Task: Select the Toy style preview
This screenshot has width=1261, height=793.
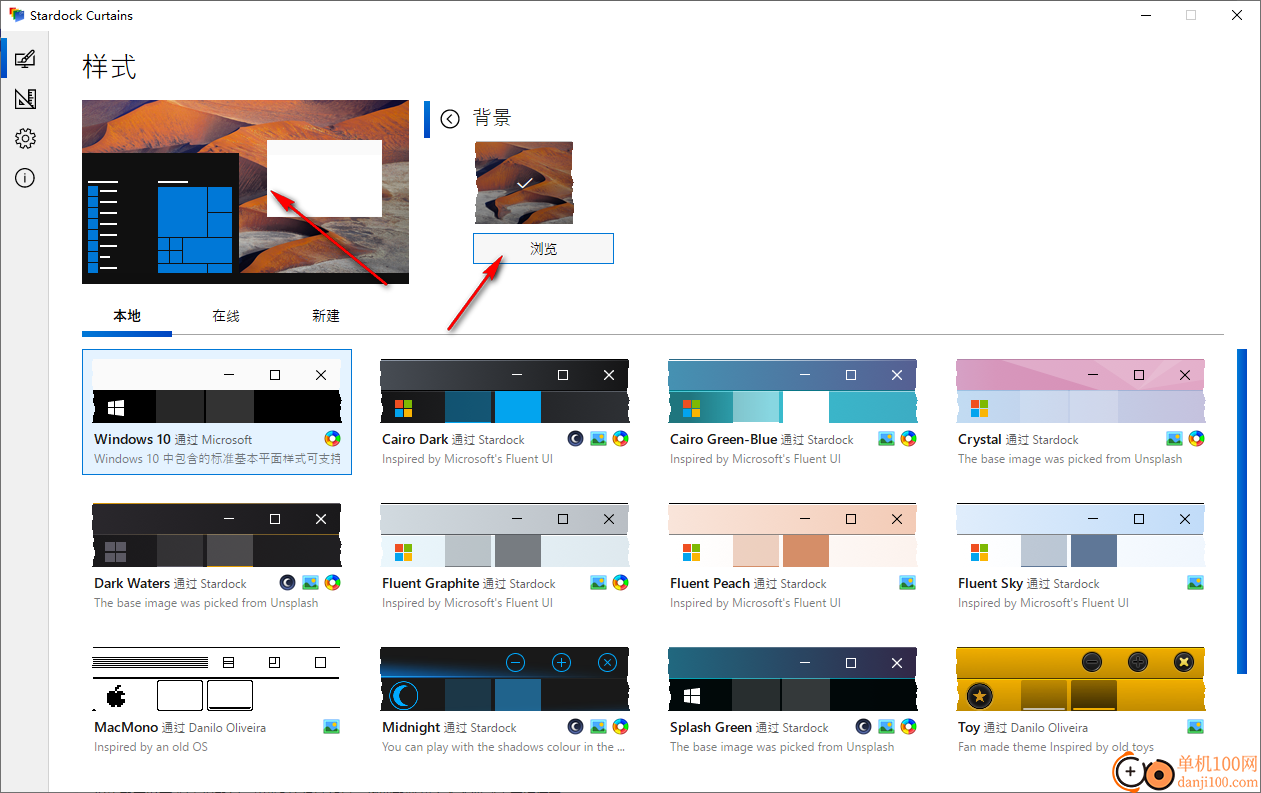Action: [1081, 679]
